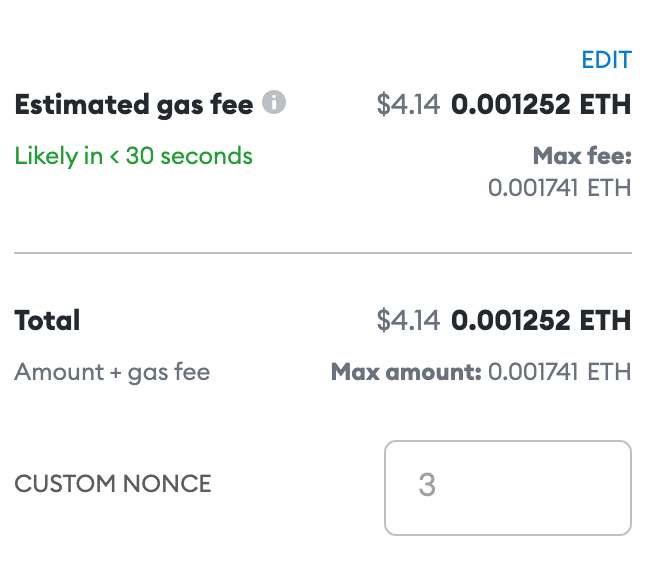Click the 0.001741 ETH max fee value
Image resolution: width=660 pixels, height=576 pixels.
[559, 188]
